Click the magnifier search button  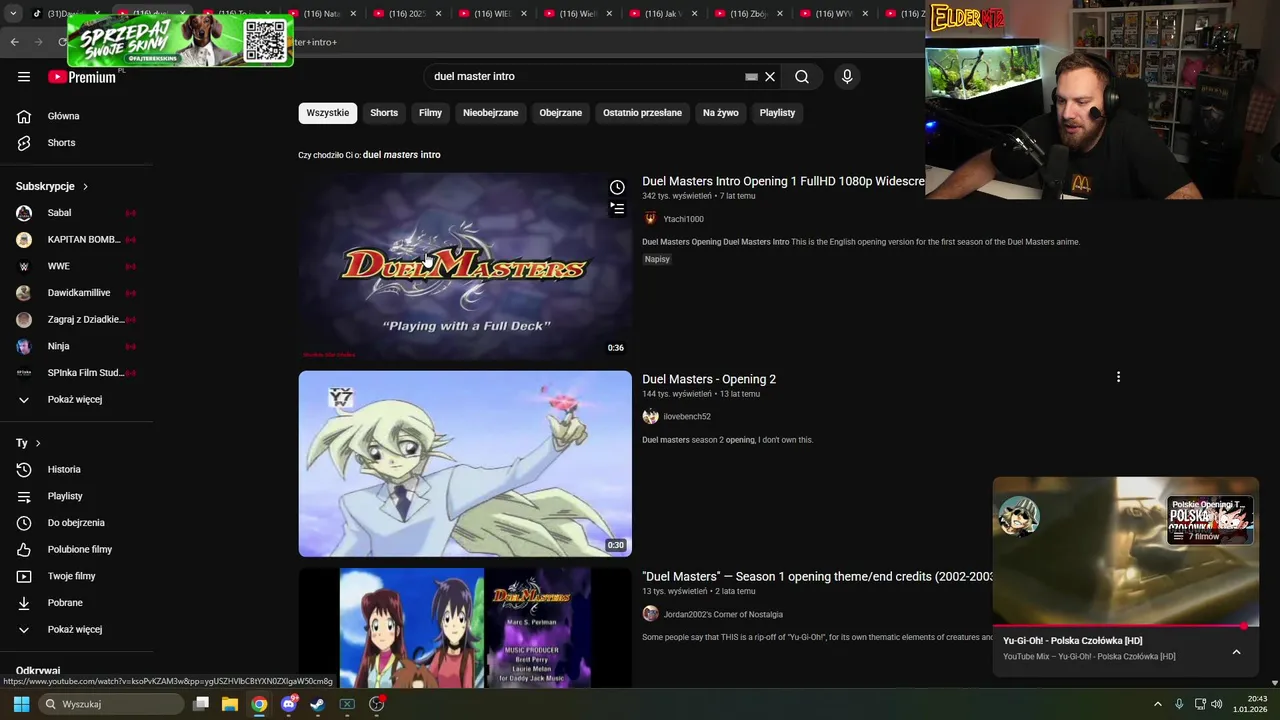pyautogui.click(x=802, y=76)
